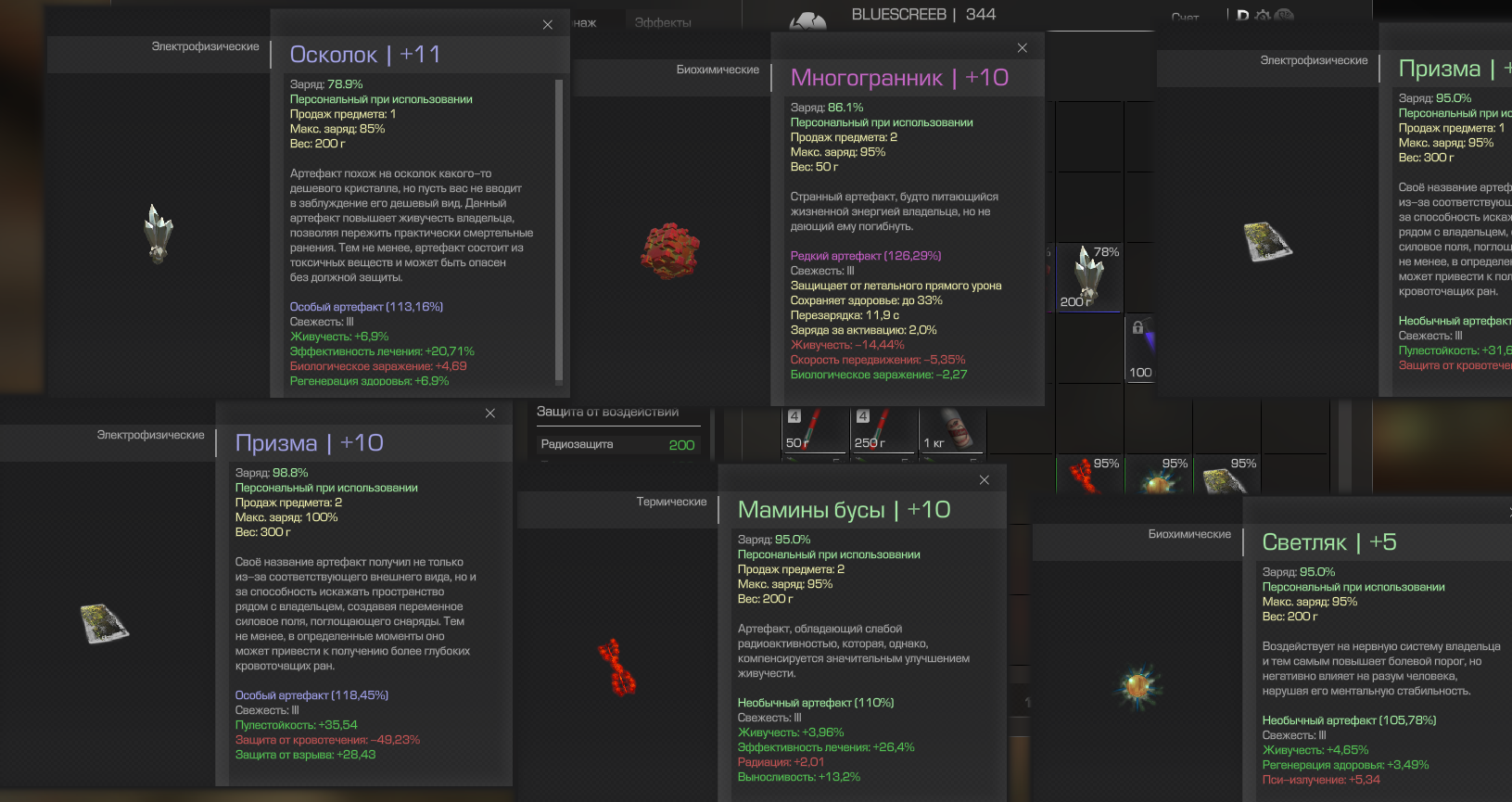The height and width of the screenshot is (802, 1512).
Task: Select the syringe item weighing 50 г
Action: click(x=816, y=429)
